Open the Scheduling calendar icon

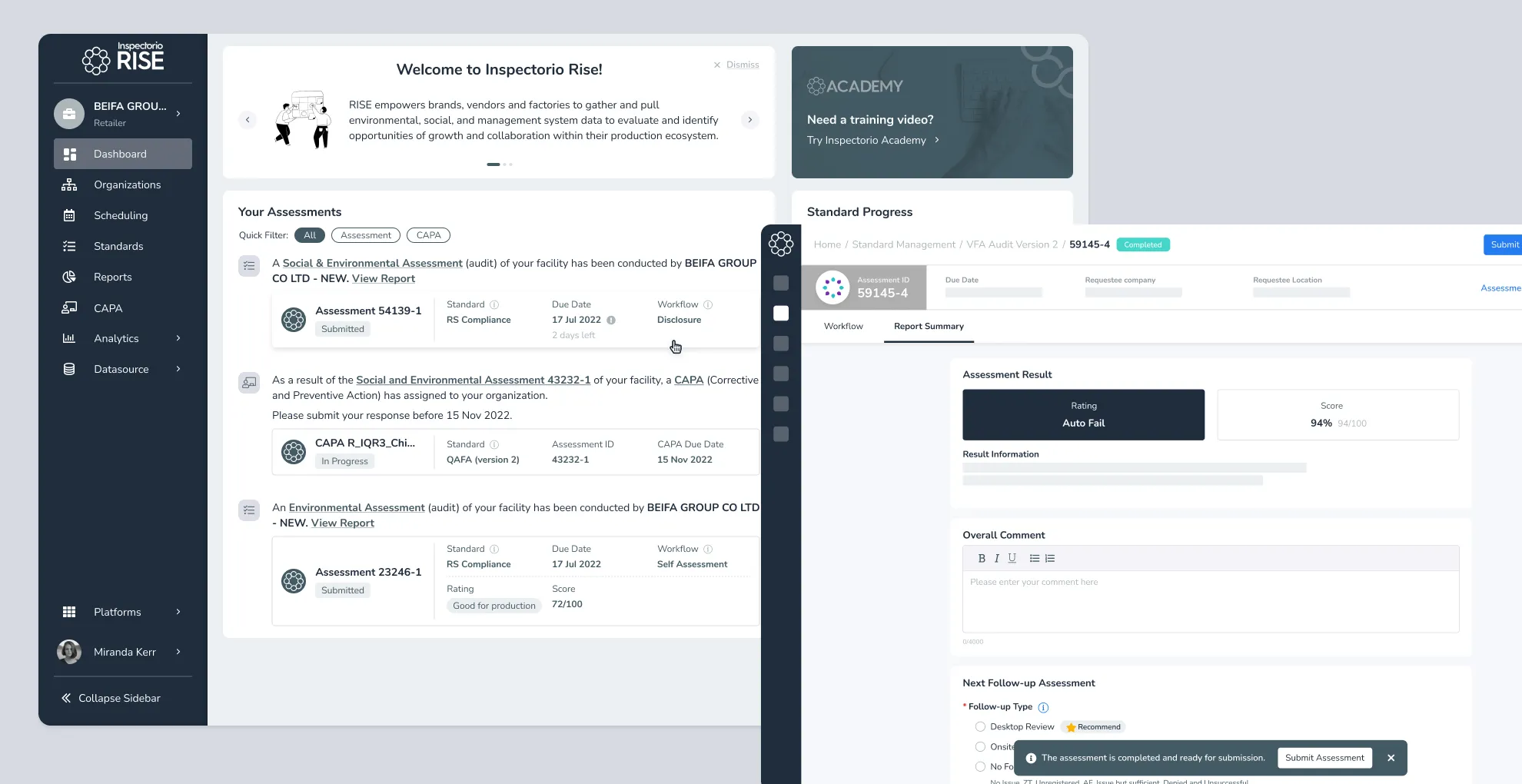(69, 215)
